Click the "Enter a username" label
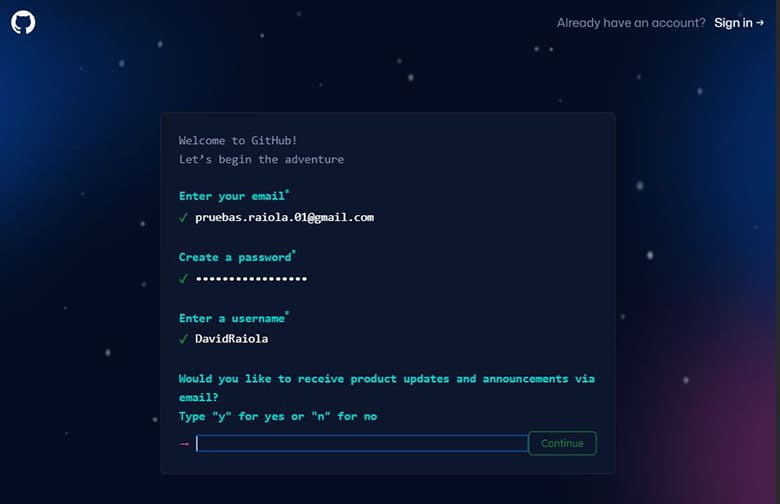The image size is (780, 504). point(234,318)
